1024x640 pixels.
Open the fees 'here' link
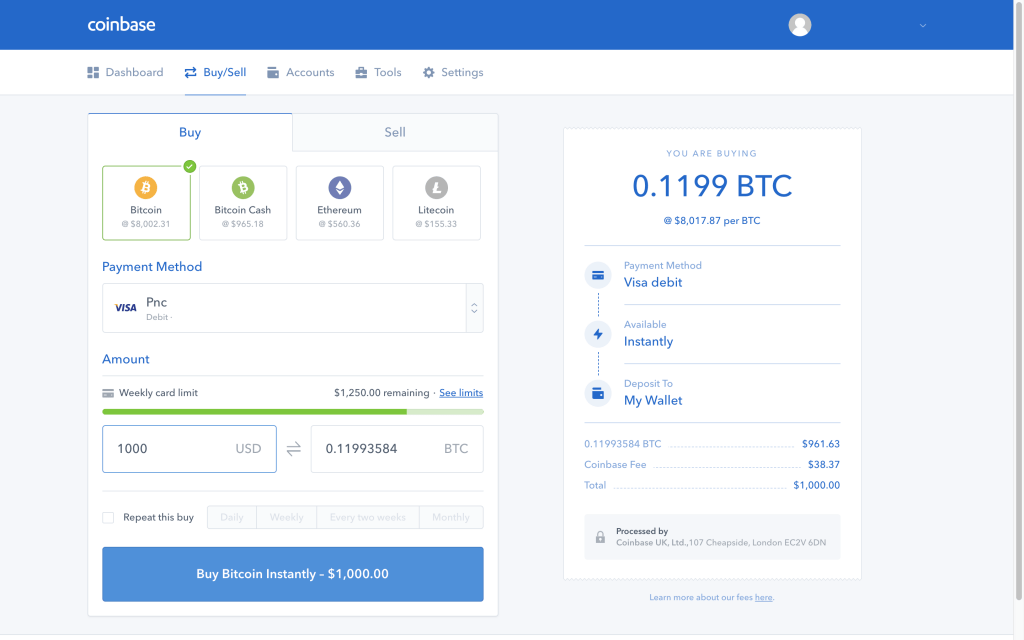[x=763, y=598]
